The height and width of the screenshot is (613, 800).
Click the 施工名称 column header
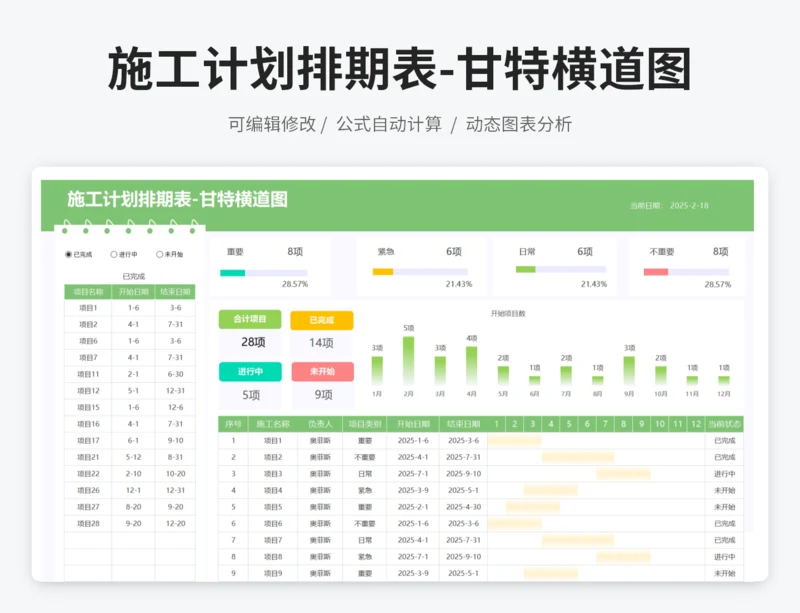point(273,424)
